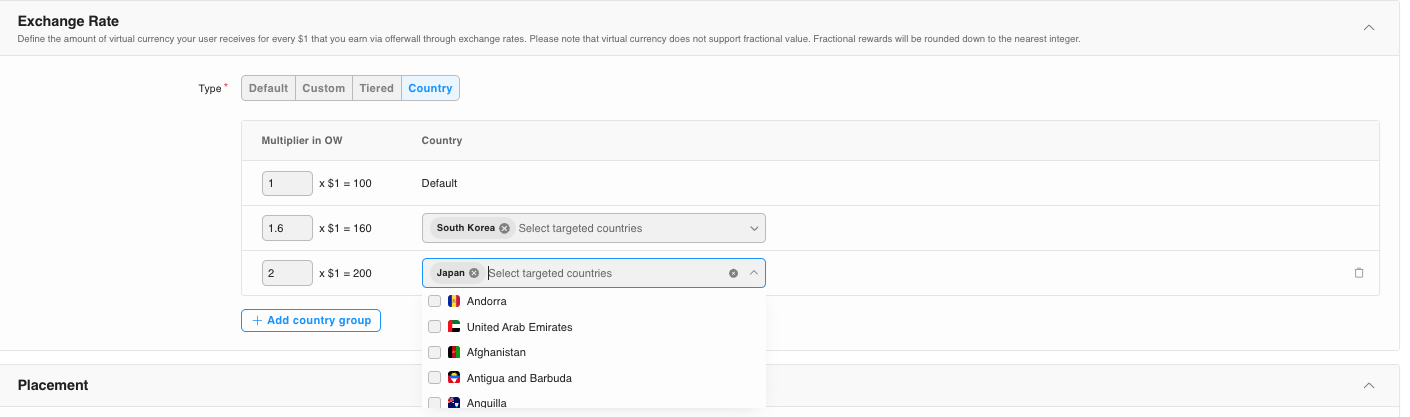Remove the Japan tag from selection
Image resolution: width=1410 pixels, height=417 pixels.
click(474, 273)
